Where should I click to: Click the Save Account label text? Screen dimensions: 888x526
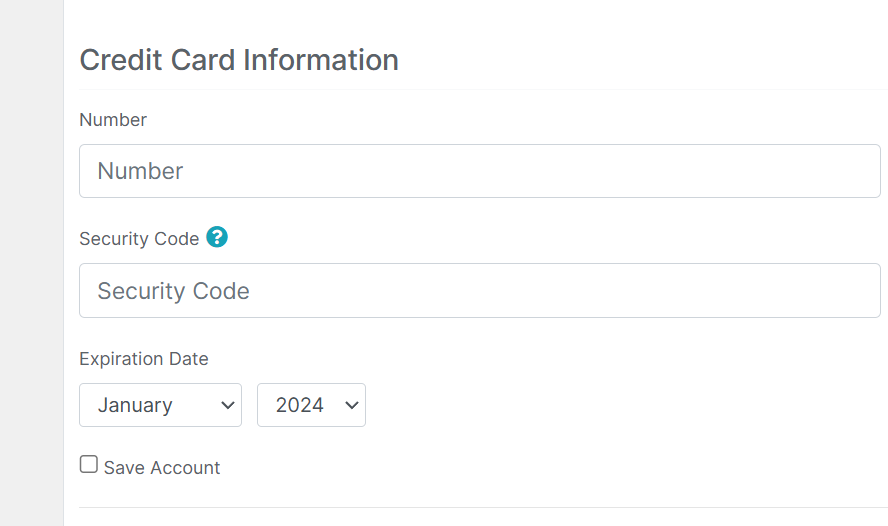point(162,468)
